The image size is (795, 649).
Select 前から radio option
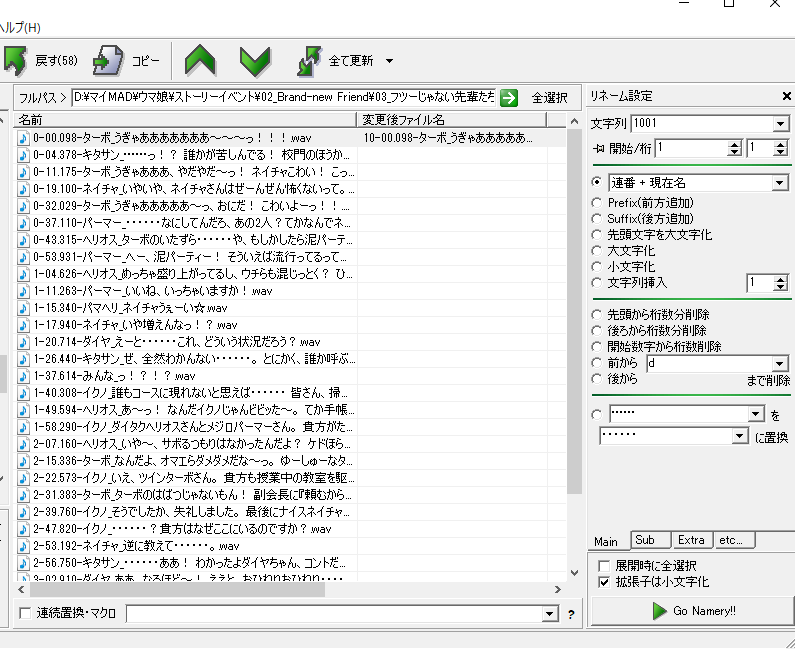597,363
